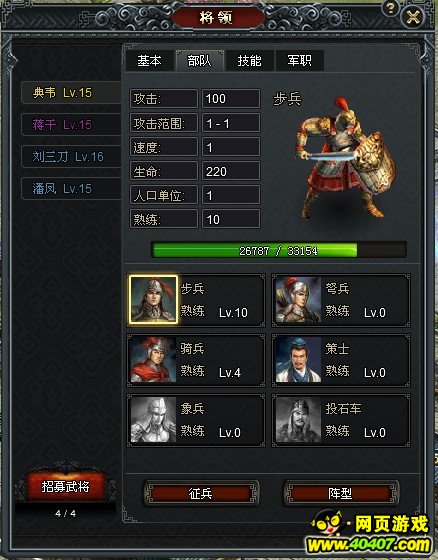Select the 部队 troops tab

[199, 61]
